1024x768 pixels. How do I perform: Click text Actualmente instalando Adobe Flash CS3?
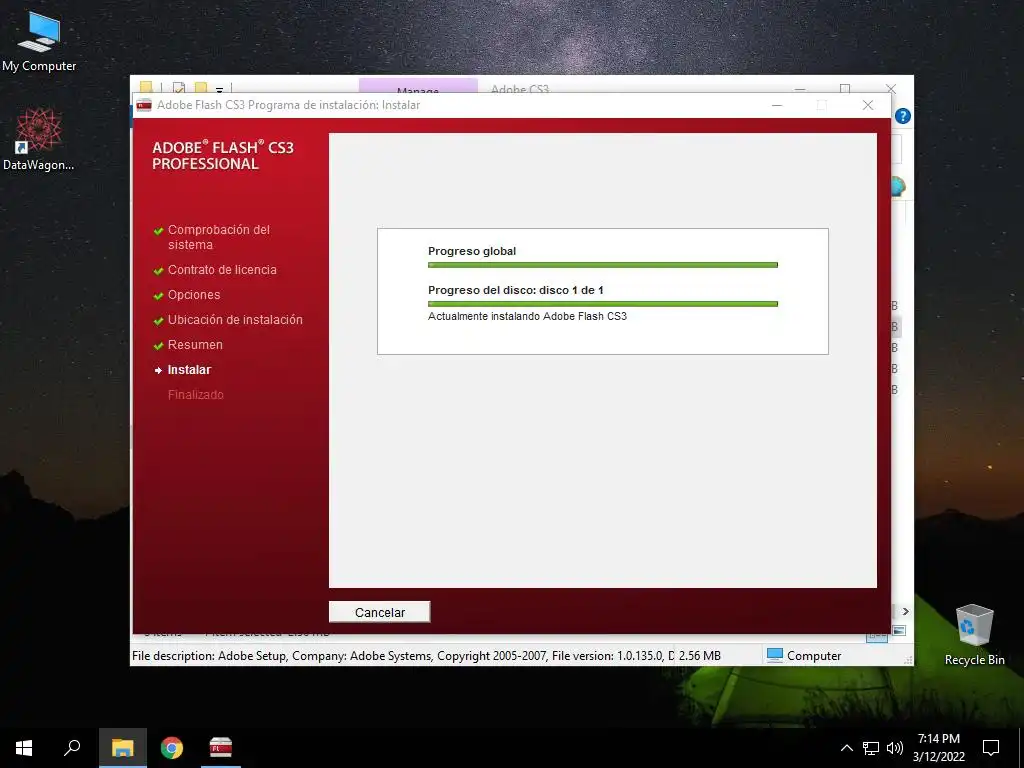[527, 316]
